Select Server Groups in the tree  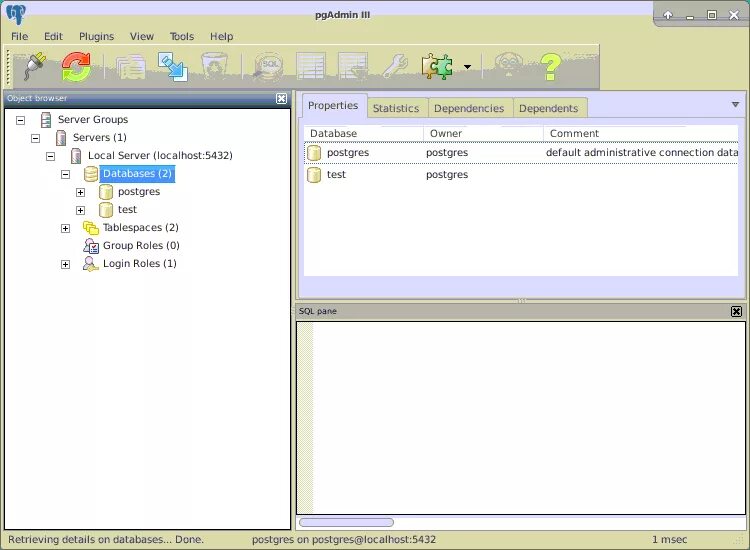(x=93, y=120)
